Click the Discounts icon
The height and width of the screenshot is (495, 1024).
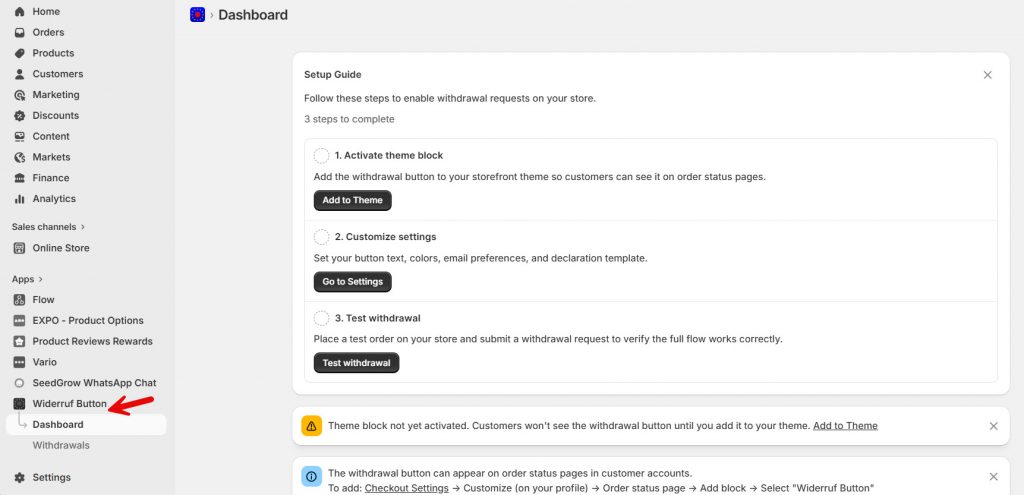19,116
